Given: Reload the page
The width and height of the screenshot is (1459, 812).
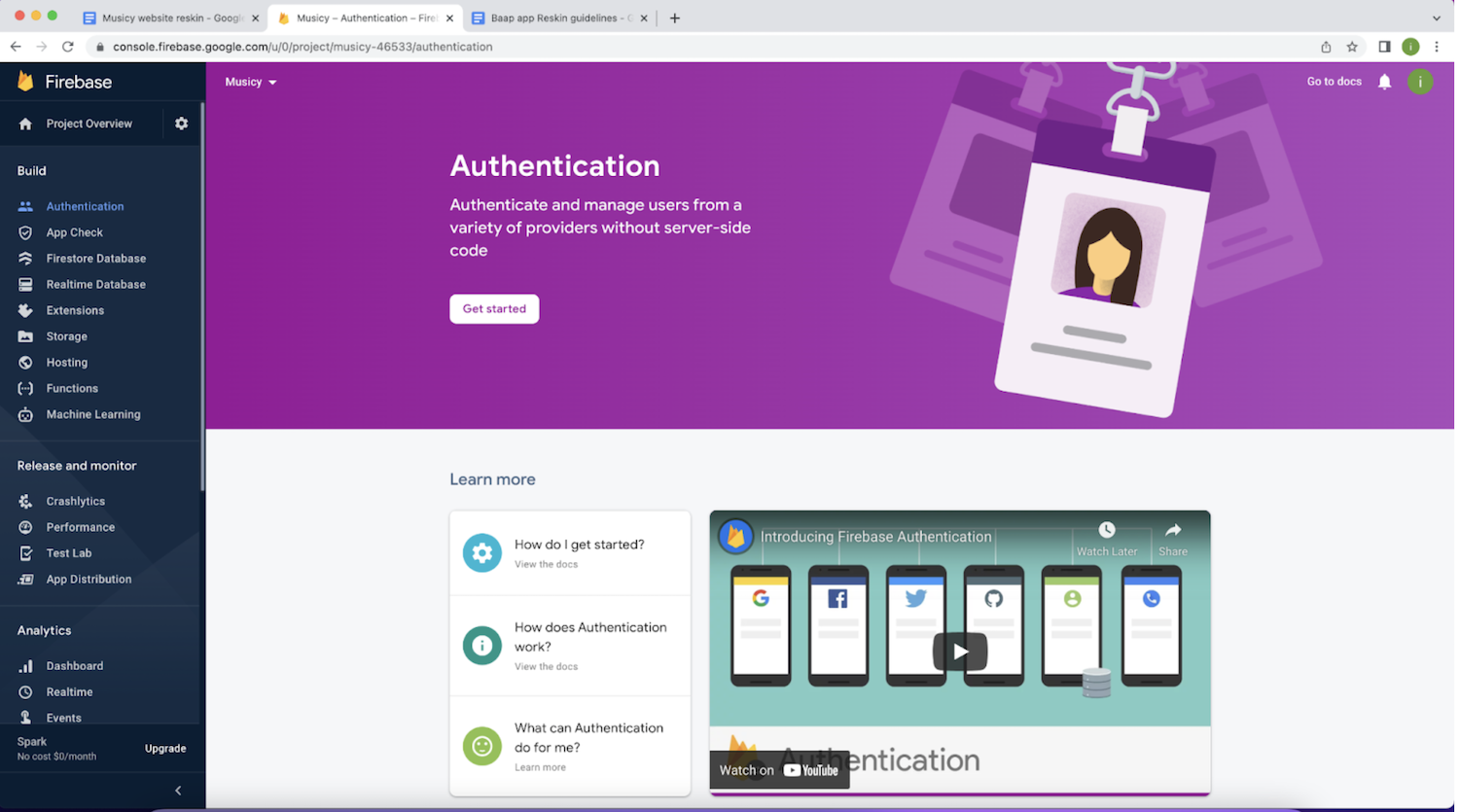Looking at the screenshot, I should (x=67, y=47).
